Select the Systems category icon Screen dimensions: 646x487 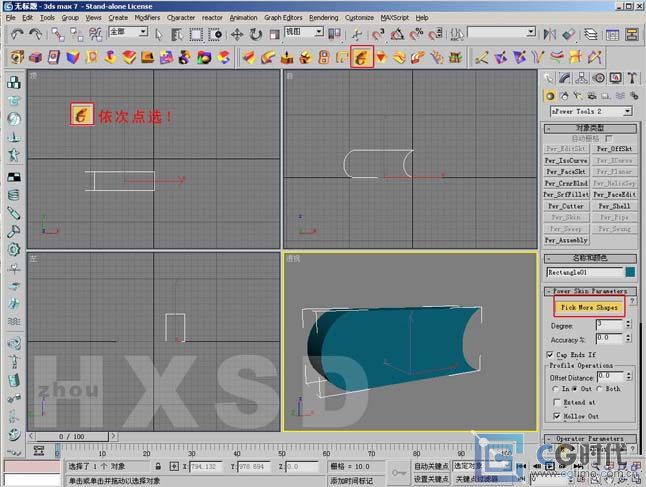click(x=634, y=96)
